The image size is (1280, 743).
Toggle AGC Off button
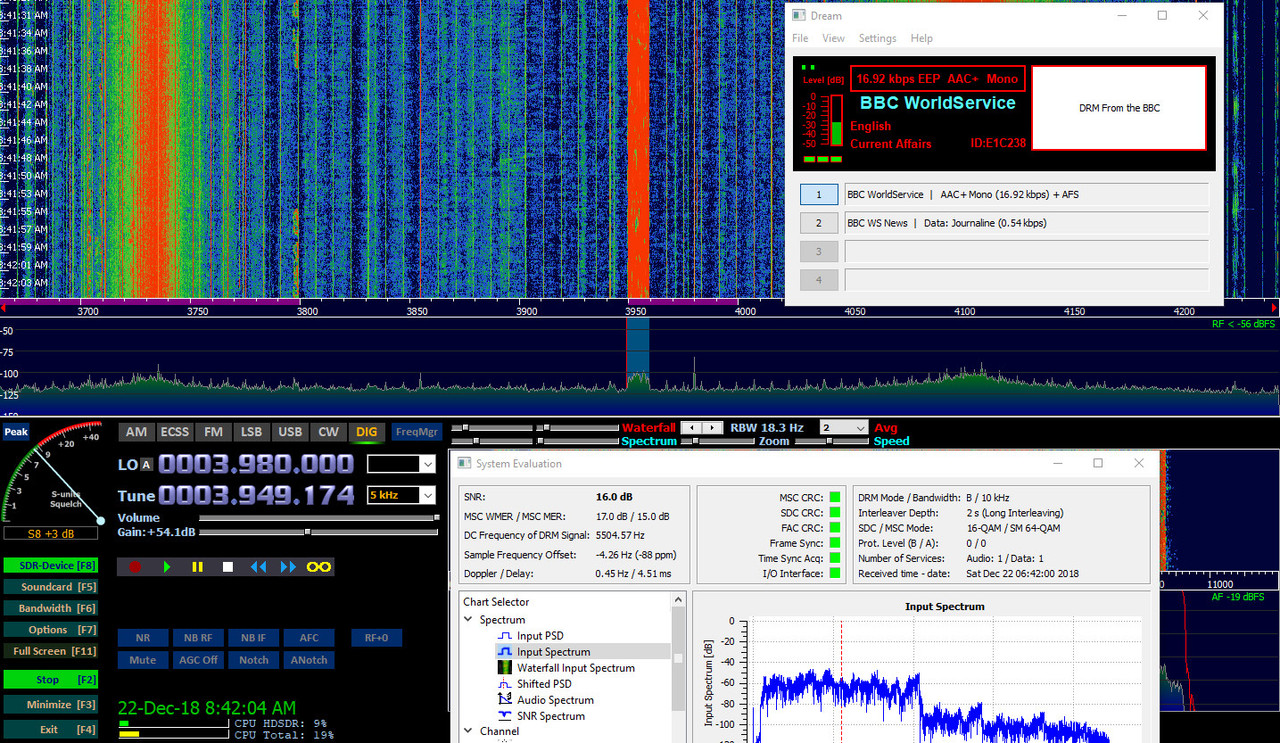[x=198, y=660]
